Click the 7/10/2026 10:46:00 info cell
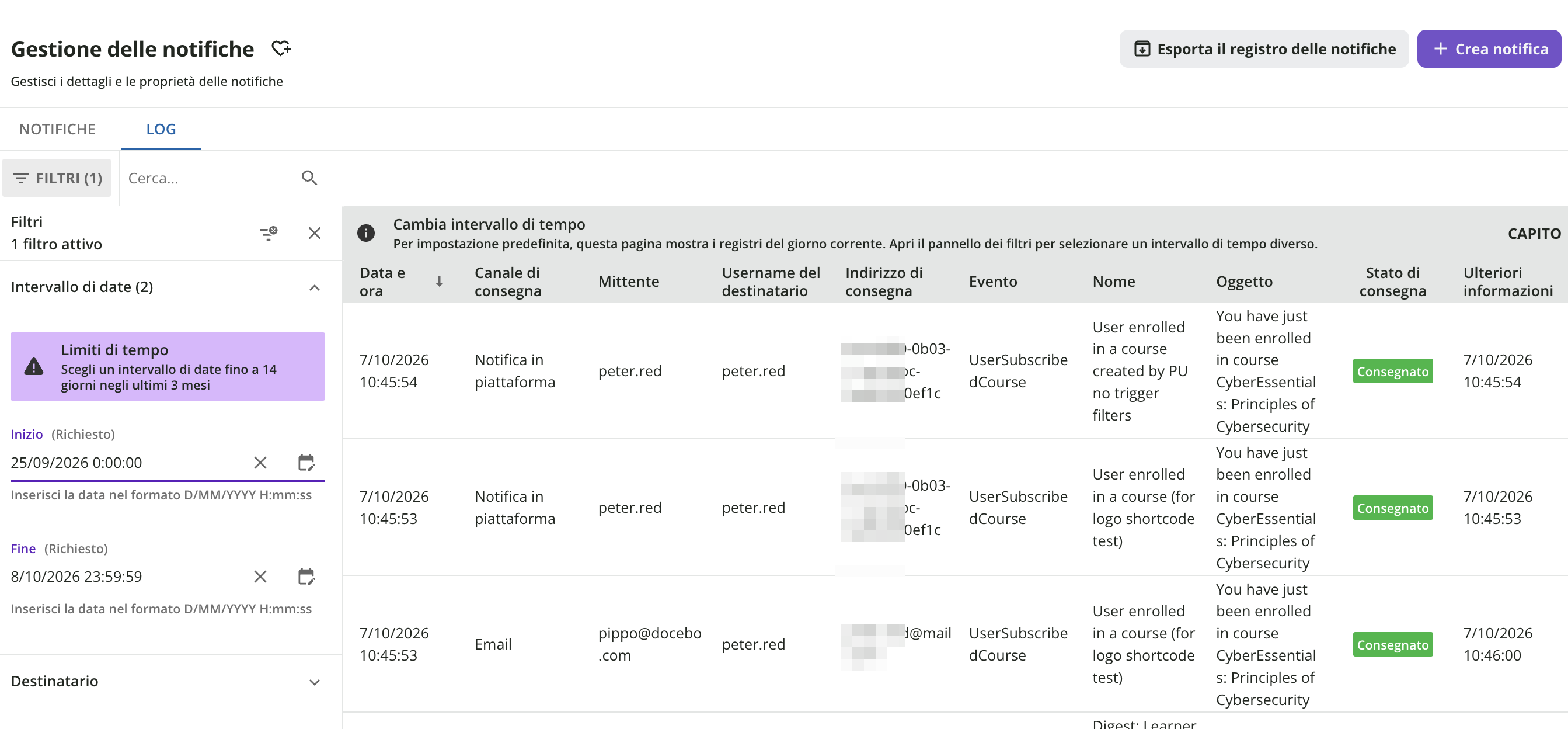The image size is (1568, 729). [1497, 644]
